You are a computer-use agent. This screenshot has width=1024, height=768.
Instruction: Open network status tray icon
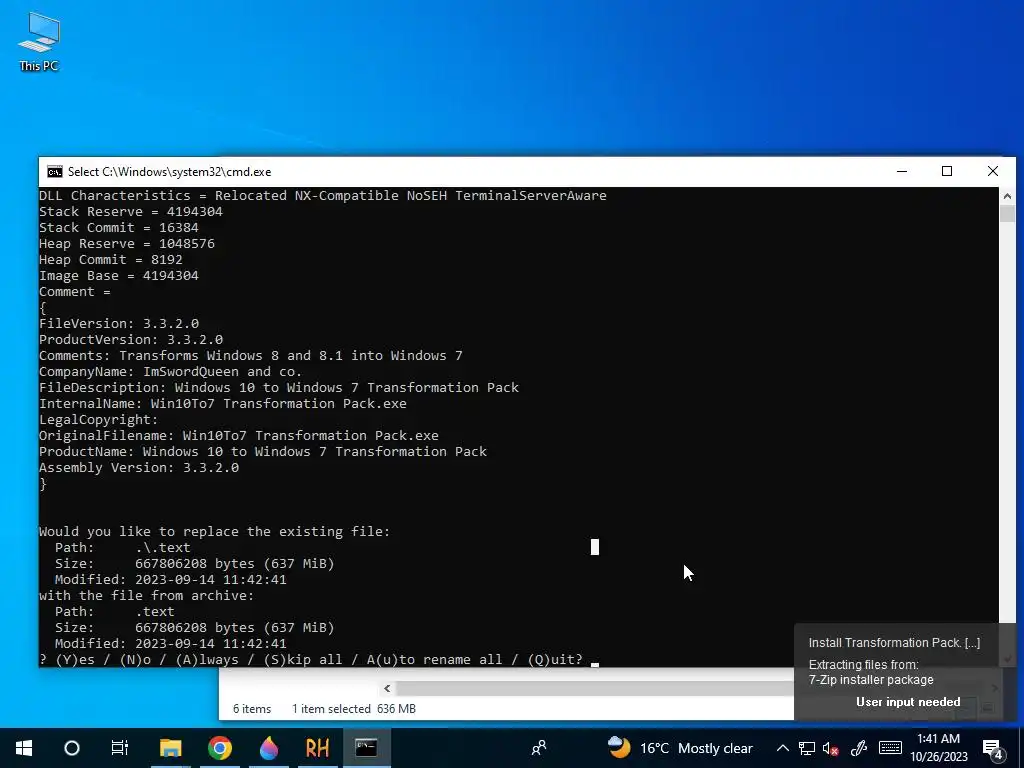[807, 748]
